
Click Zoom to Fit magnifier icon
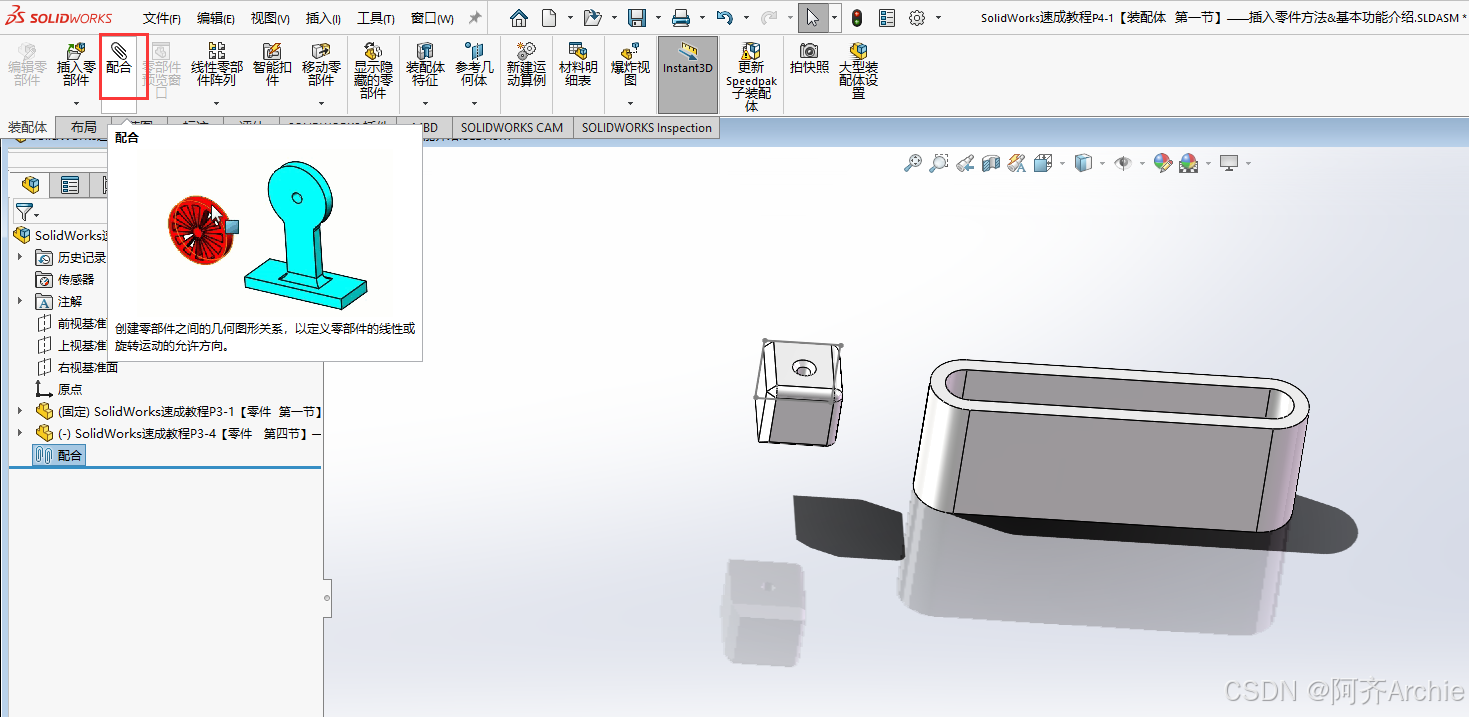(913, 163)
